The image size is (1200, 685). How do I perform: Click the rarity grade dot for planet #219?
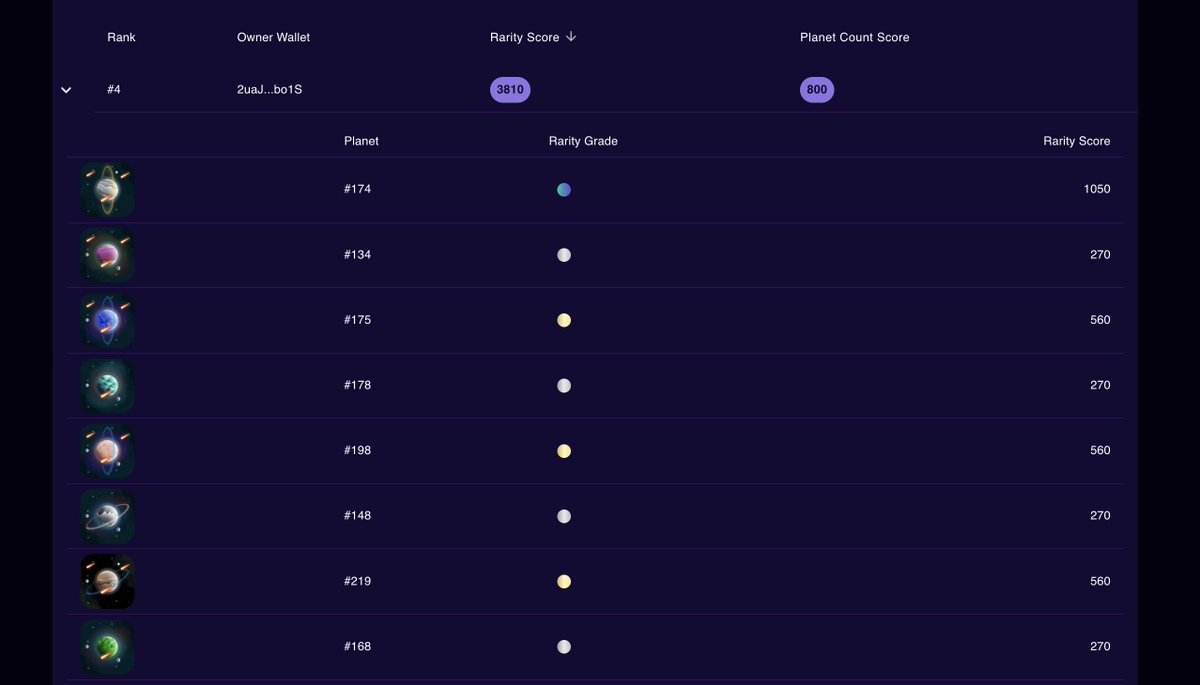click(564, 581)
